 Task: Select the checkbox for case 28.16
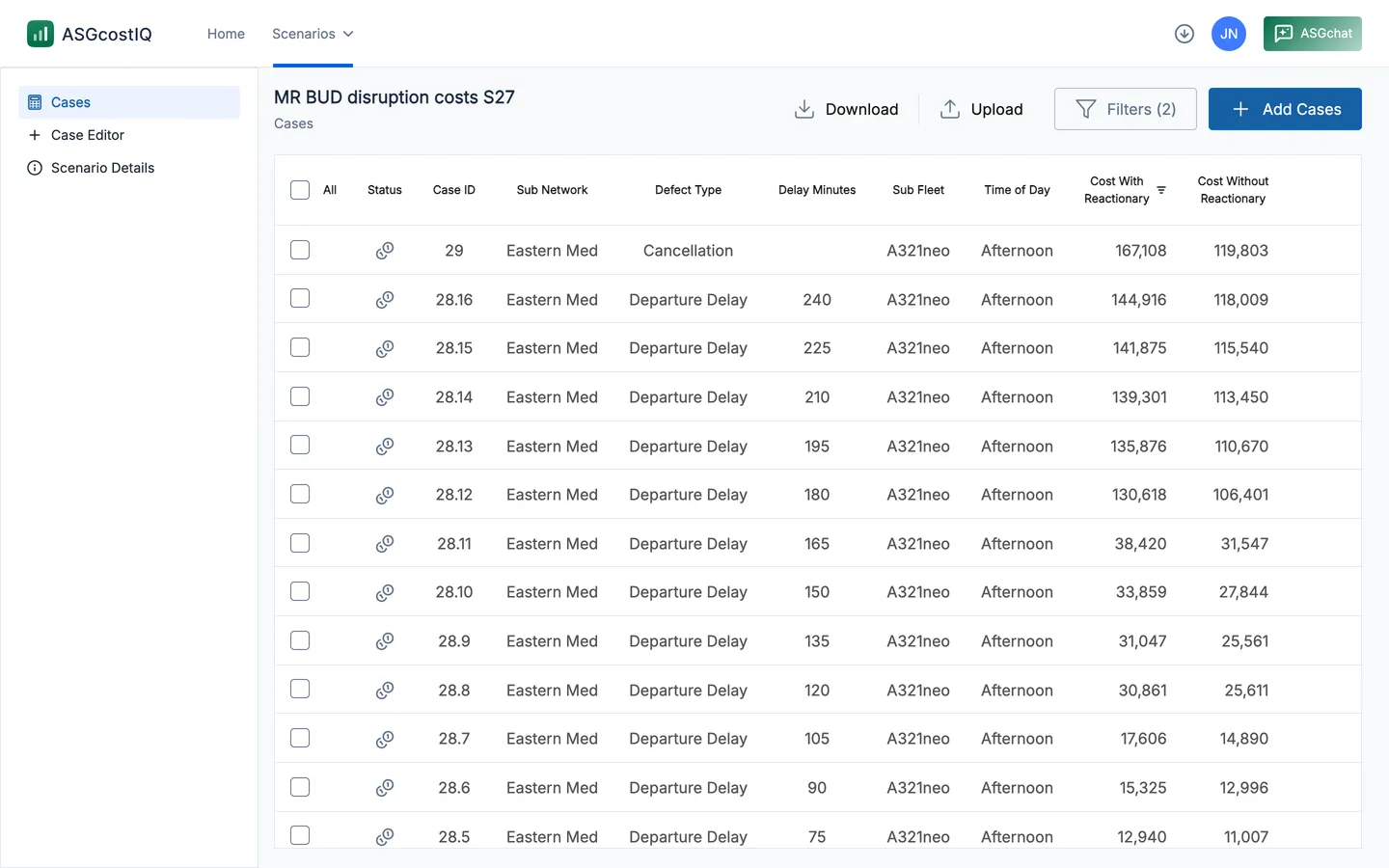point(300,299)
